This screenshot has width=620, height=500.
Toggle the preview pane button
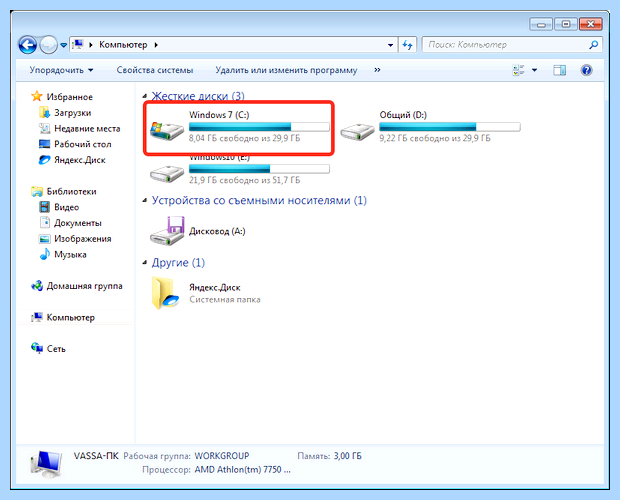click(560, 70)
